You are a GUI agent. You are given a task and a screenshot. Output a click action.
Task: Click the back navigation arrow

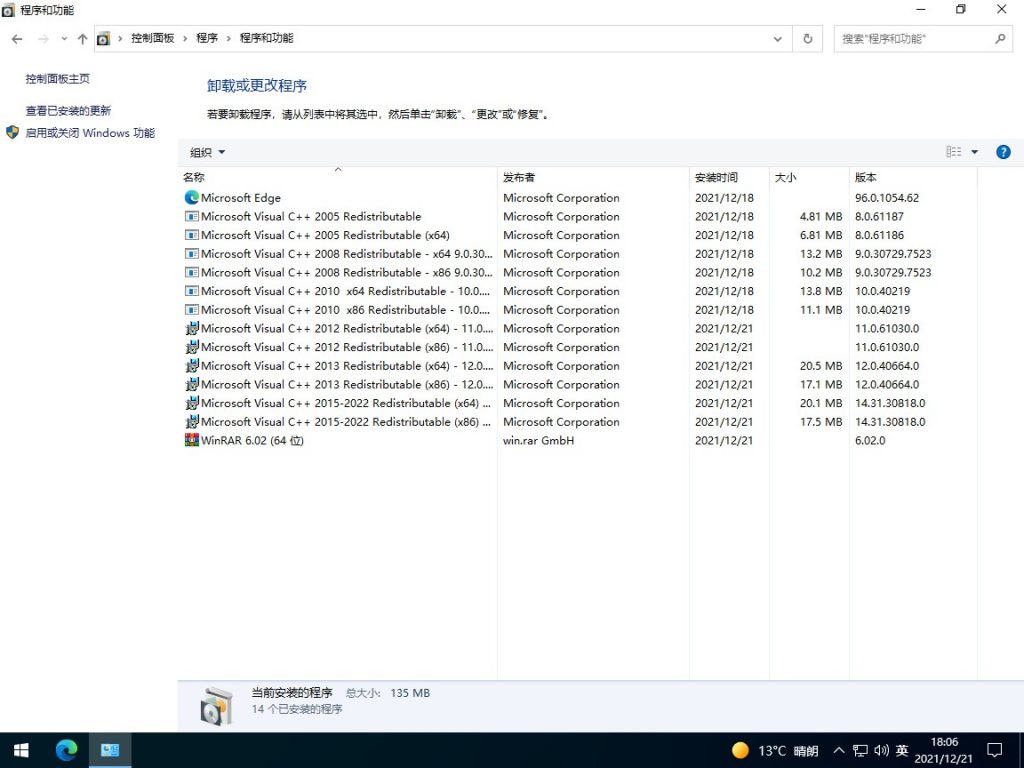point(16,38)
